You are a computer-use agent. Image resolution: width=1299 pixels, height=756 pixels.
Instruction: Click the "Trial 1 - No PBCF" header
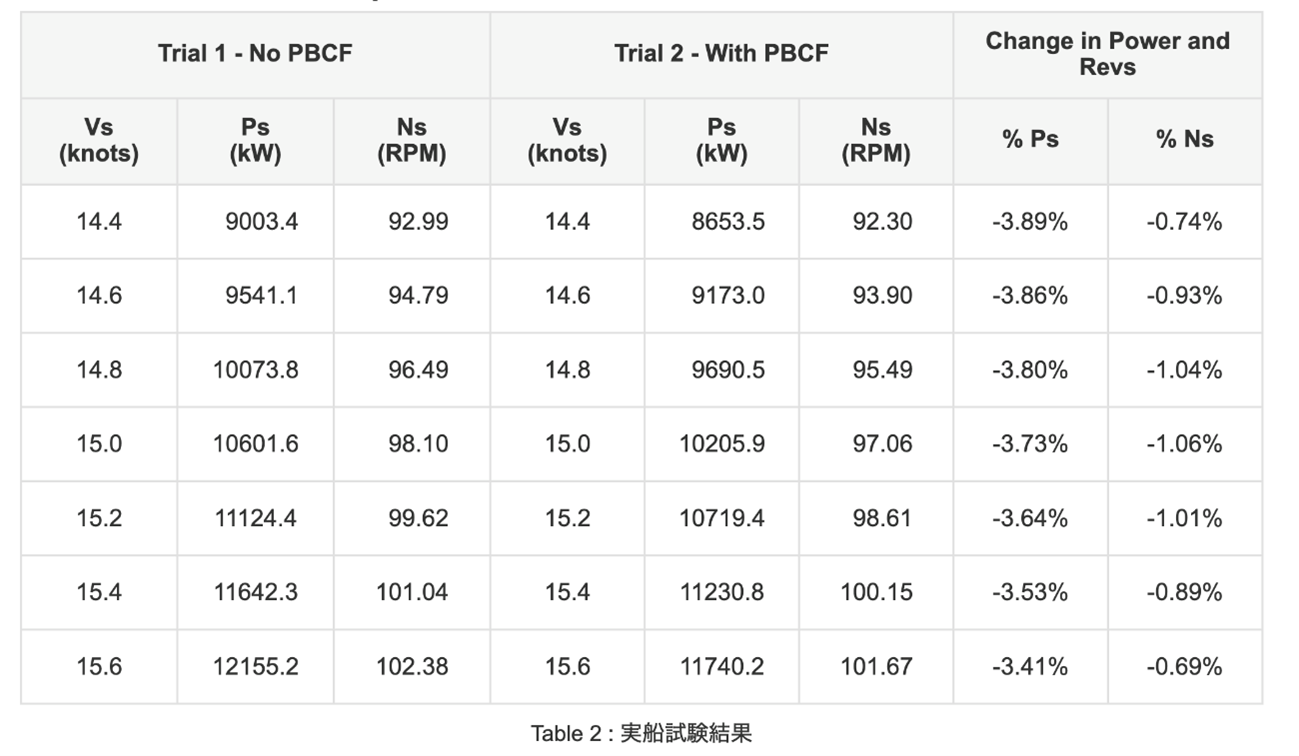(x=255, y=54)
